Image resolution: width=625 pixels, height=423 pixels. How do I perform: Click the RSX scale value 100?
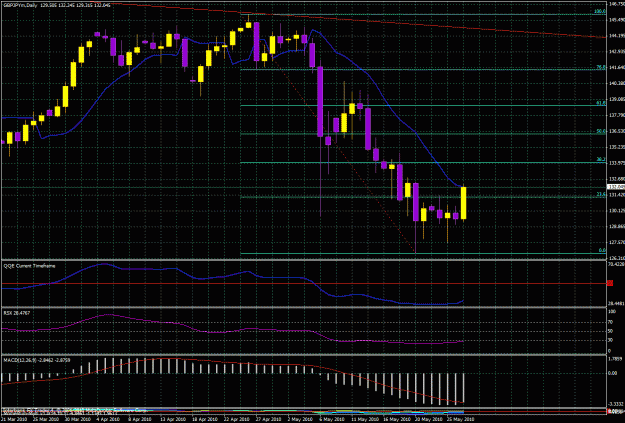click(610, 311)
